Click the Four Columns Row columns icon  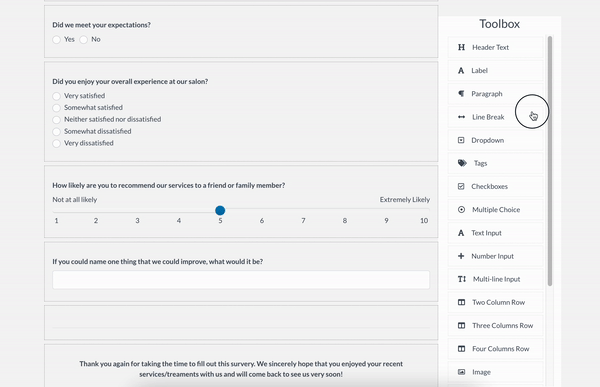[x=461, y=349]
